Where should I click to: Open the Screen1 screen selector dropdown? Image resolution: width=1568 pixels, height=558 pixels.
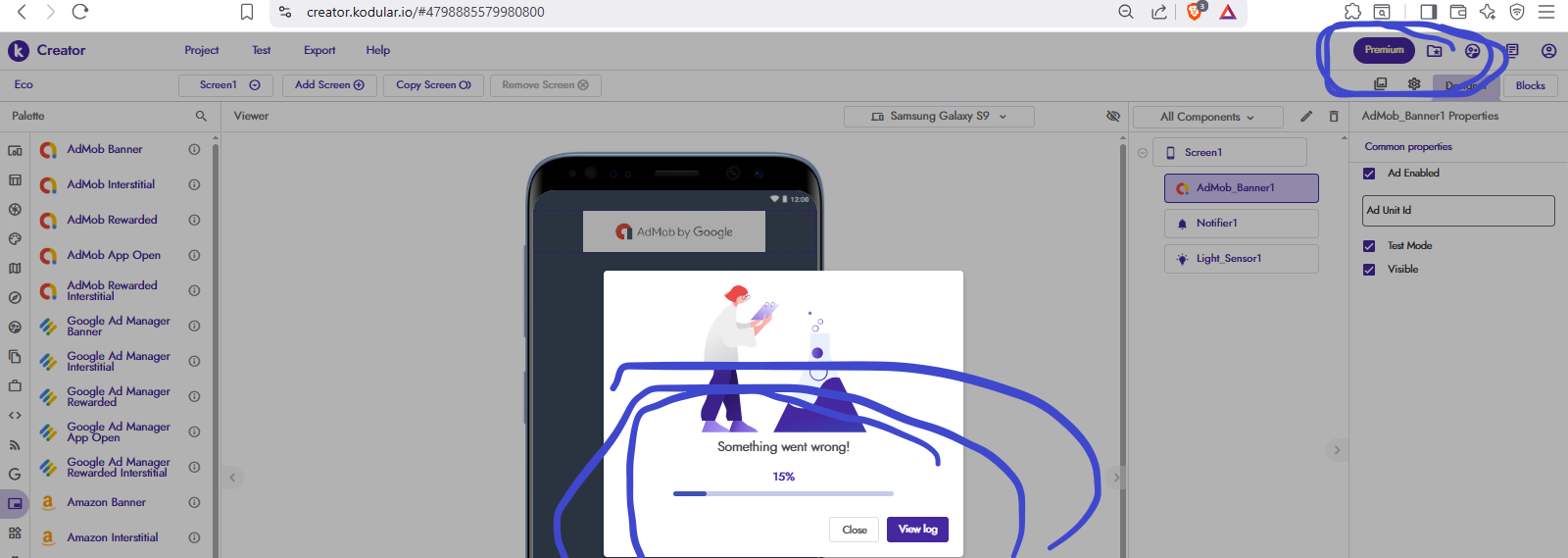225,85
